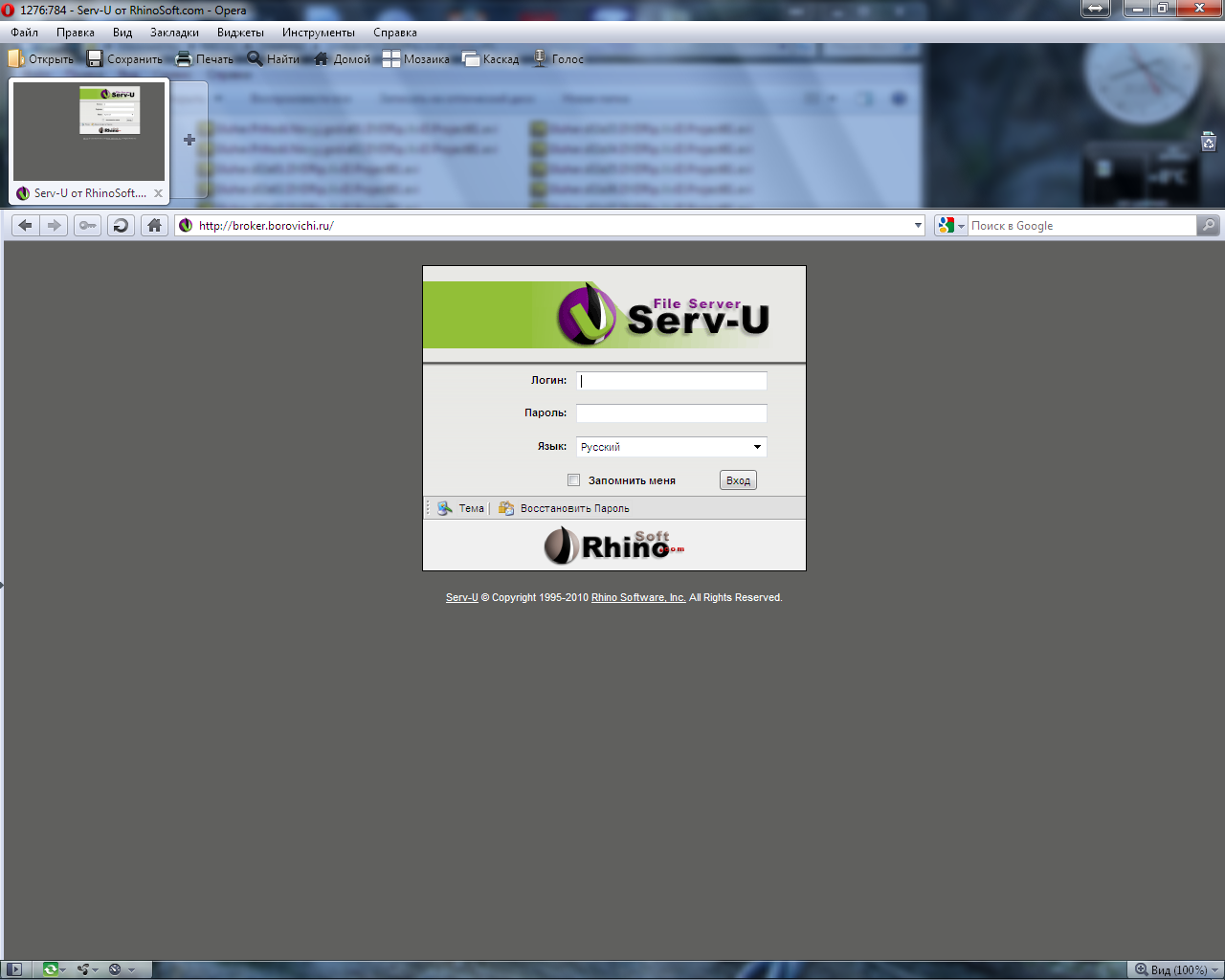This screenshot has height=980, width=1225.
Task: Open the Opera Turbo speedometer icon
Action: point(115,969)
